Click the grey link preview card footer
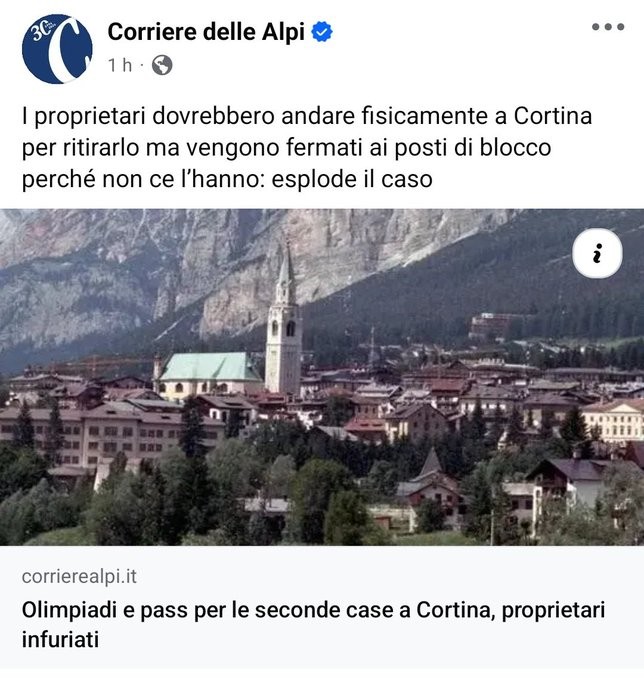This screenshot has height=680, width=644. [322, 607]
